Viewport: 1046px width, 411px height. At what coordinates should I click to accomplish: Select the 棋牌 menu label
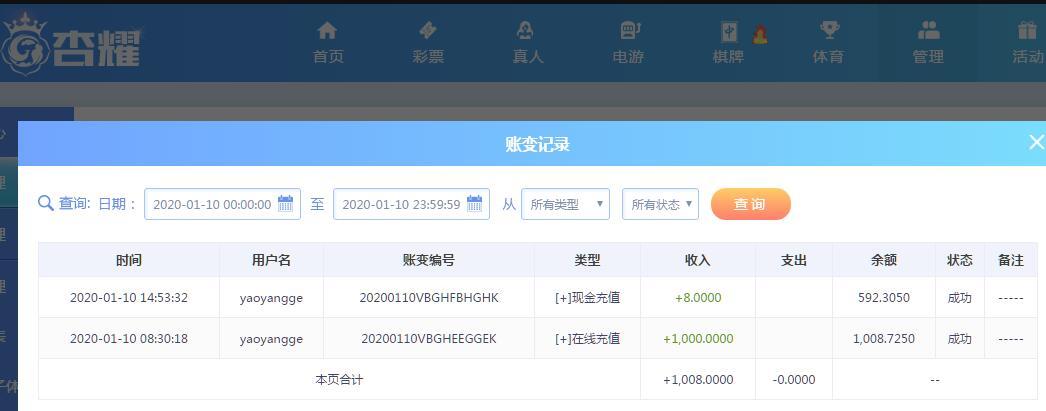coord(728,57)
